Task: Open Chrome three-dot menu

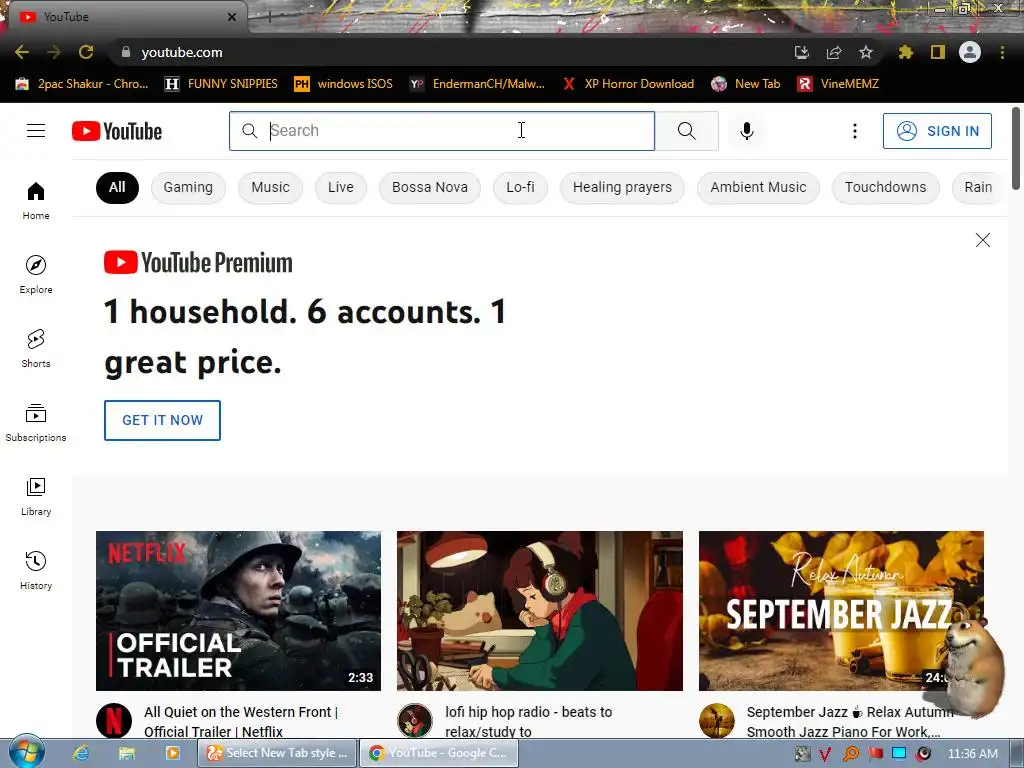Action: point(1002,52)
